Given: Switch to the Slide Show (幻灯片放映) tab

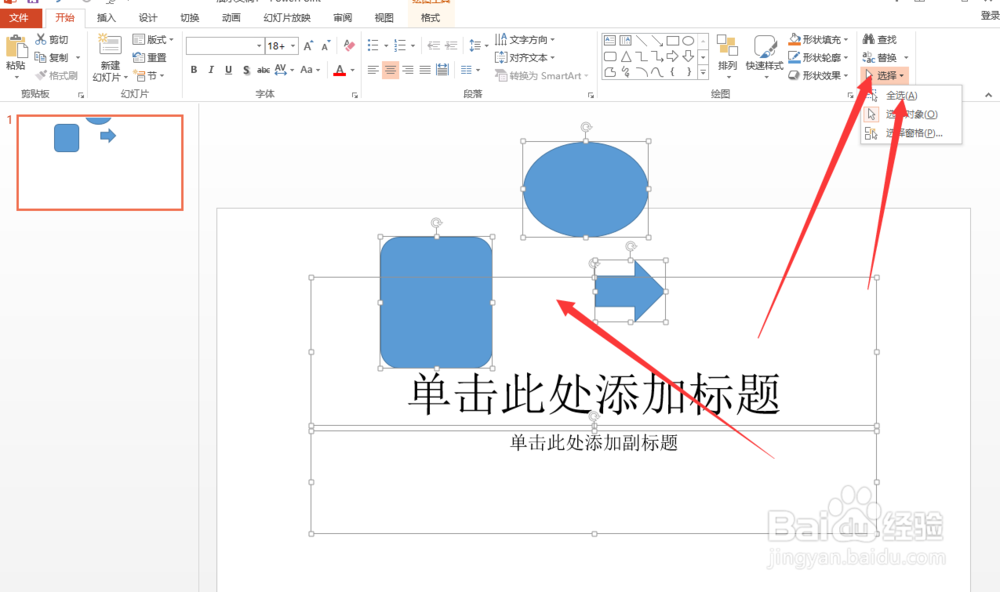Looking at the screenshot, I should (287, 18).
